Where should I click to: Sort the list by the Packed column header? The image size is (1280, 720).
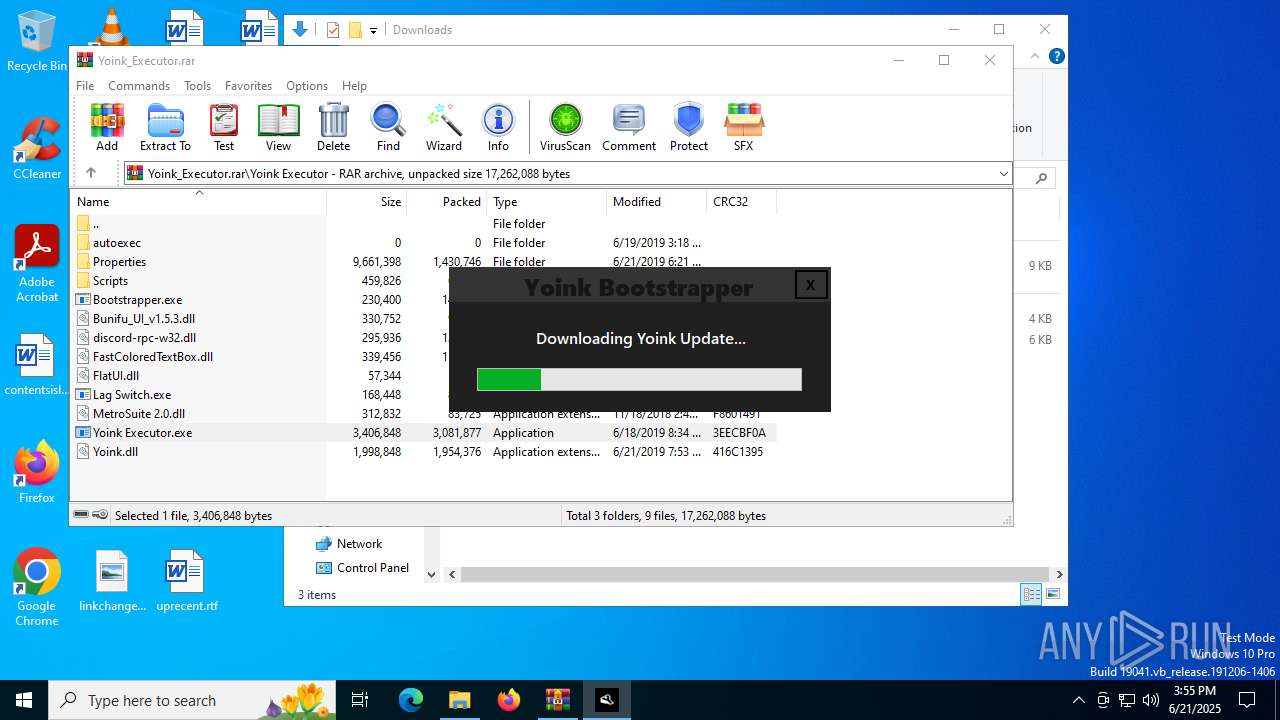(446, 201)
